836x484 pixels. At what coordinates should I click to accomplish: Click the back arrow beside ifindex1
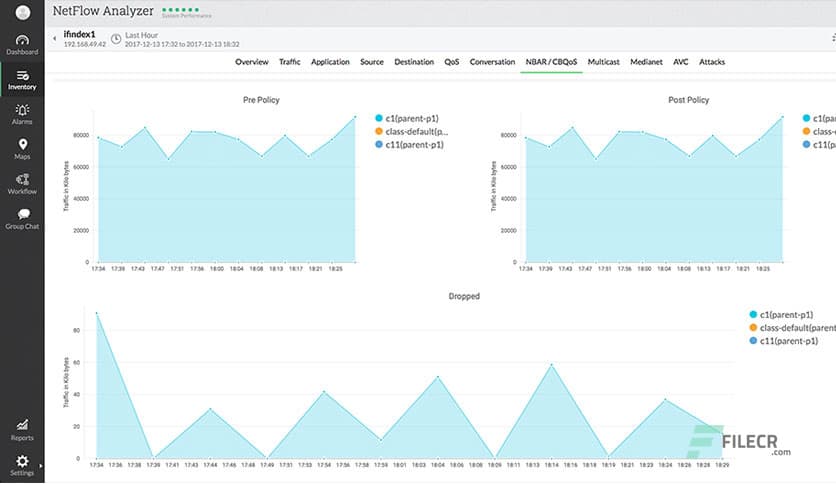[54, 38]
